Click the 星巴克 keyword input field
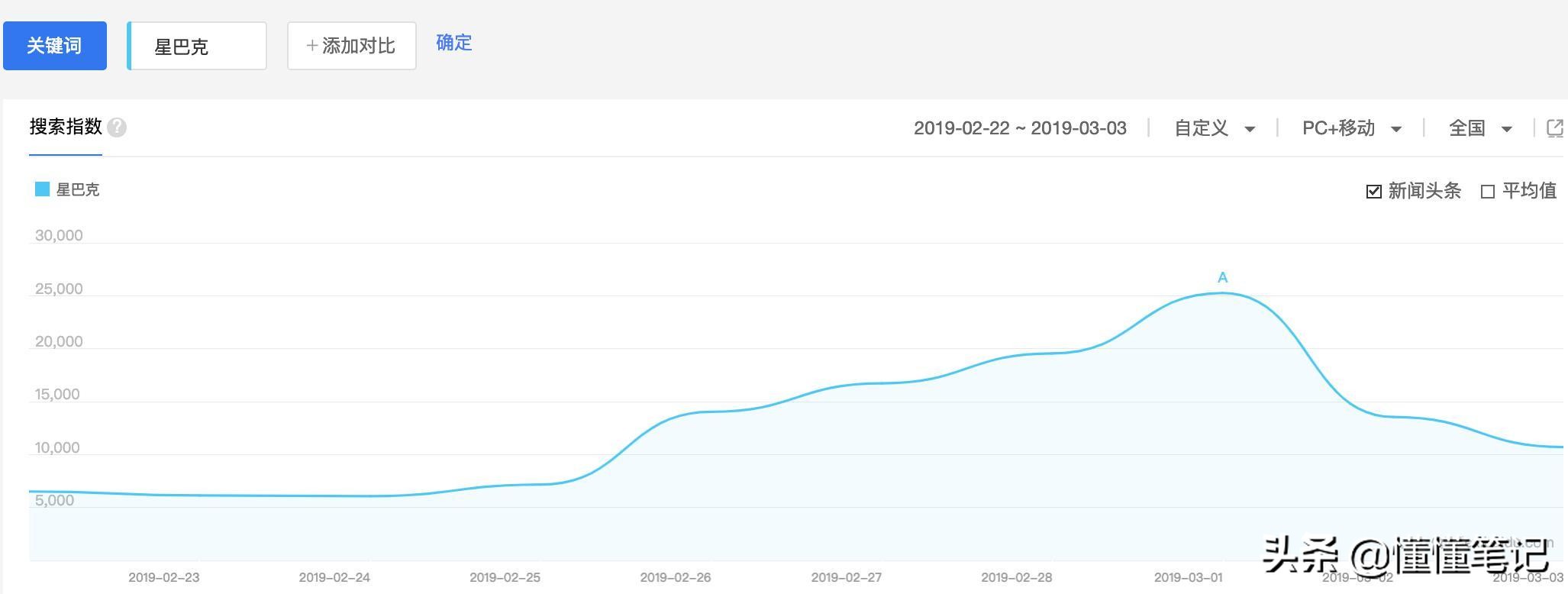 tap(197, 46)
